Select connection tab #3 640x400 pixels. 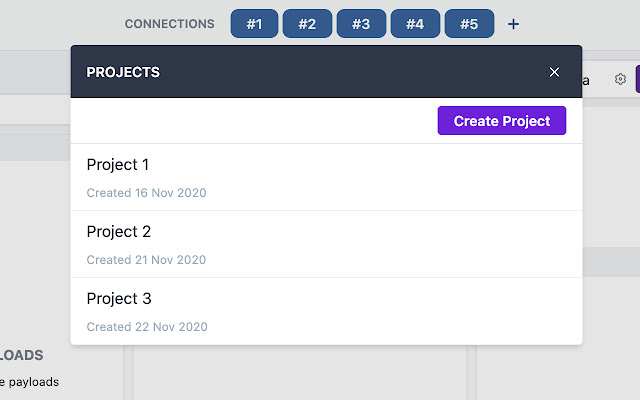(361, 24)
